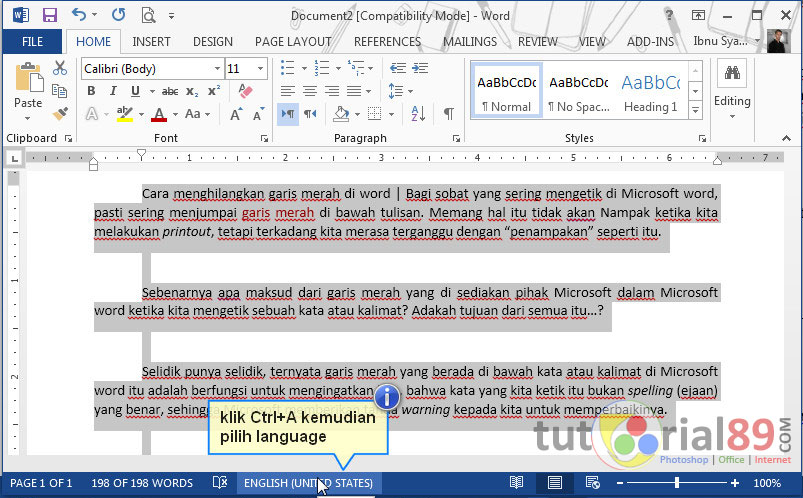This screenshot has height=498, width=803.
Task: Expand the Styles gallery More arrow
Action: click(x=695, y=110)
